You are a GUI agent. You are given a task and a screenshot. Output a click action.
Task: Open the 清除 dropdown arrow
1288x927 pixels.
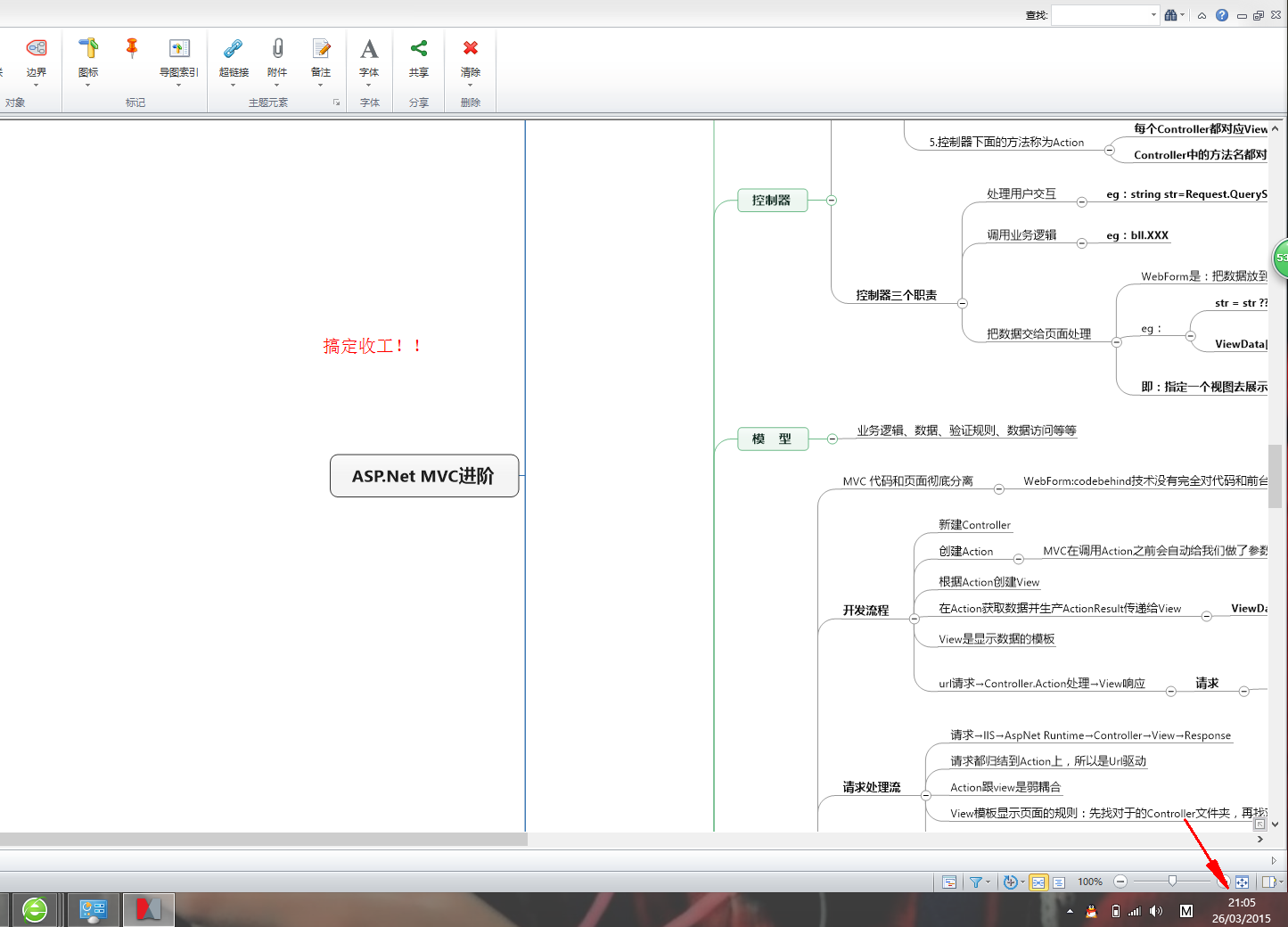point(471,86)
